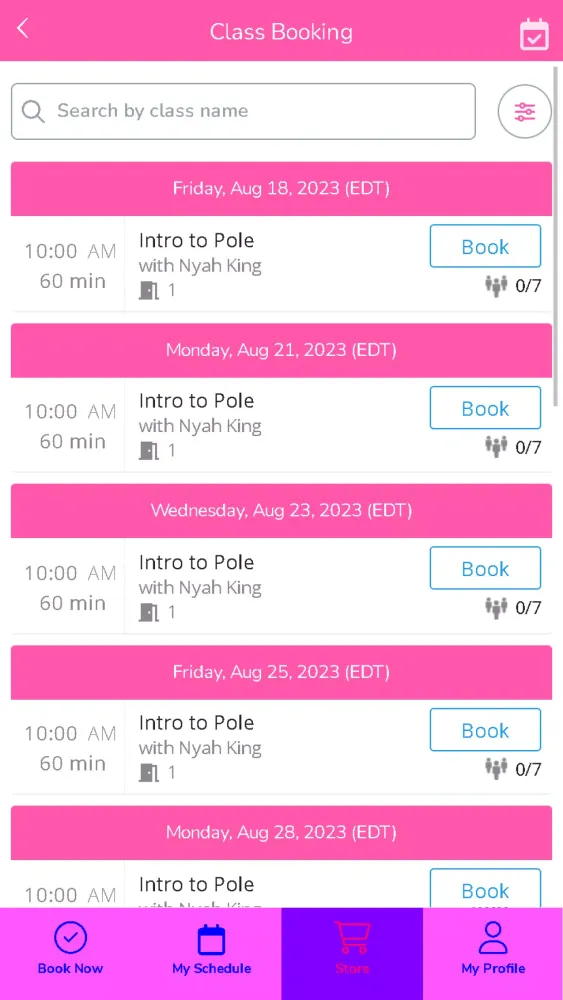
Task: Click the attendees icon for Aug 25 class
Action: [495, 768]
